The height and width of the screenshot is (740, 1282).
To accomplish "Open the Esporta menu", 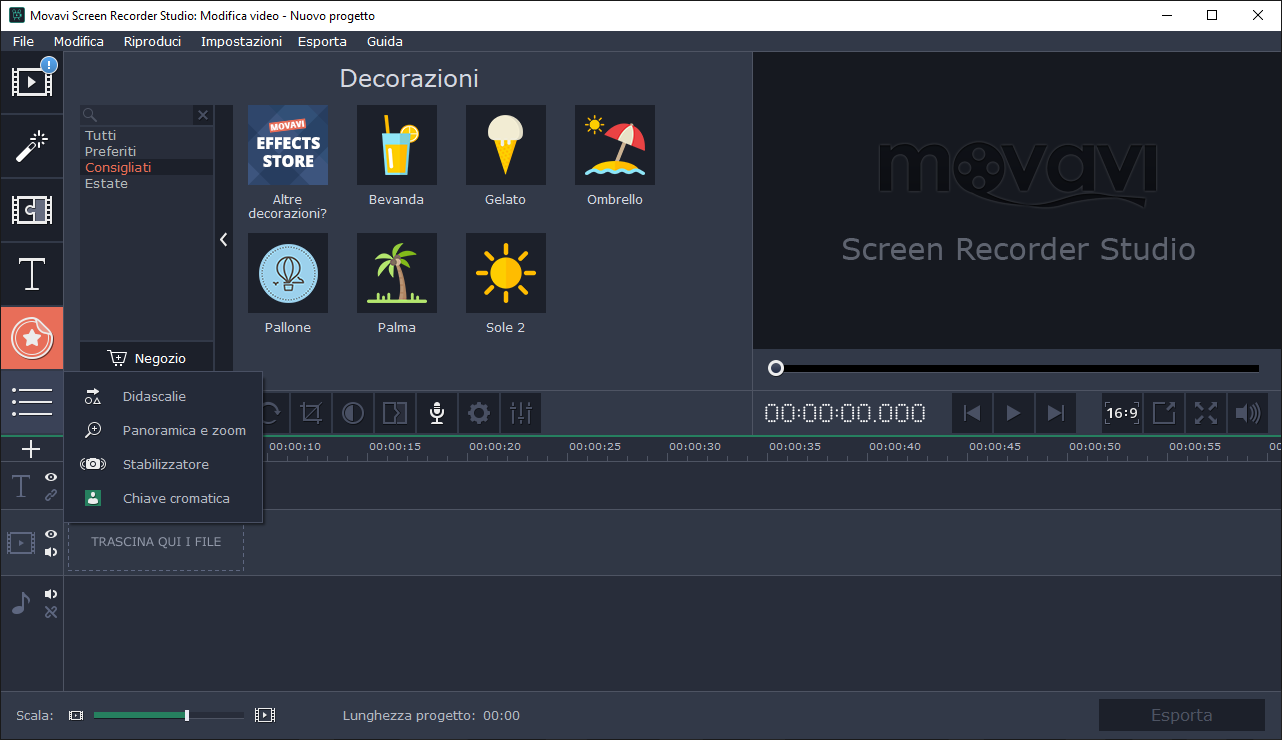I will pyautogui.click(x=322, y=41).
